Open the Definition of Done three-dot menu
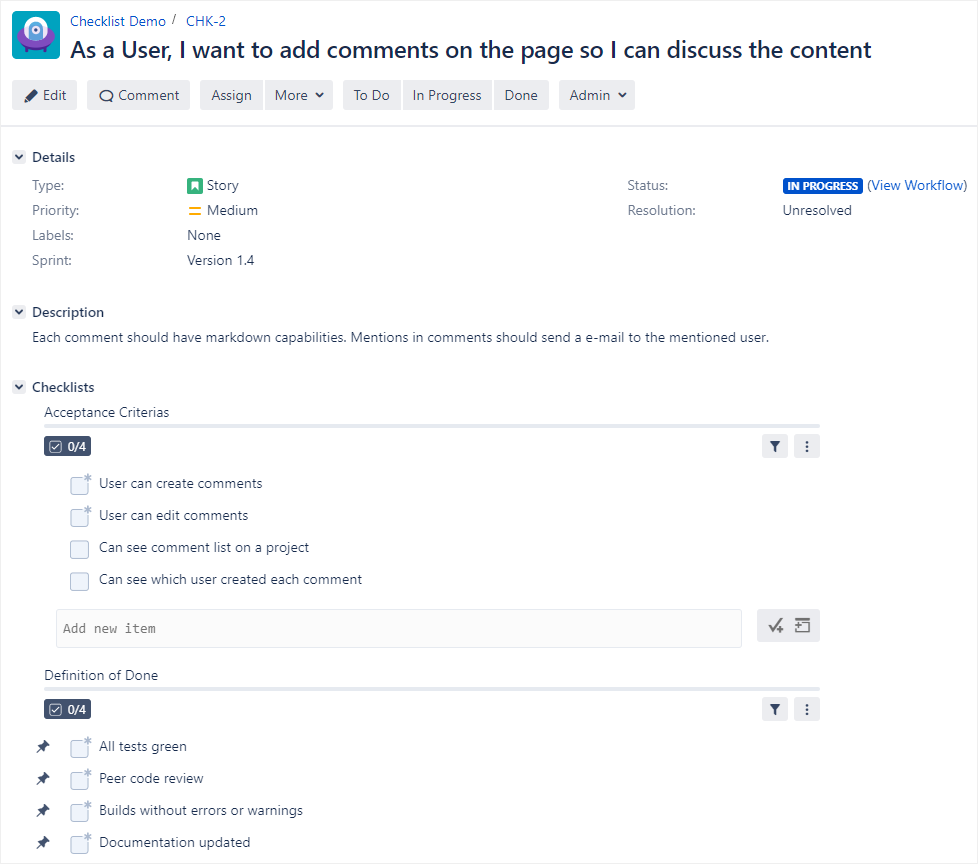This screenshot has height=864, width=978. point(807,709)
